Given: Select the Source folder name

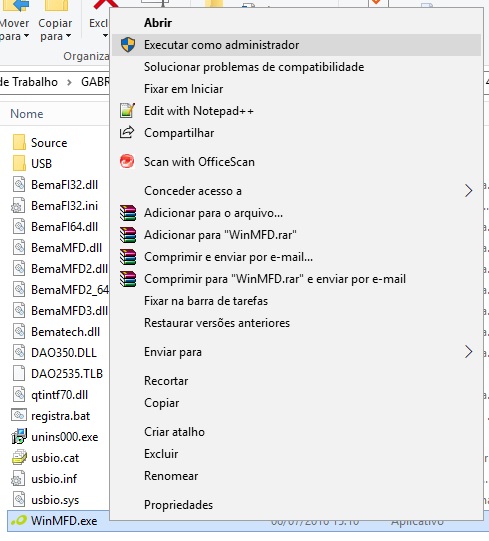Looking at the screenshot, I should tap(49, 142).
